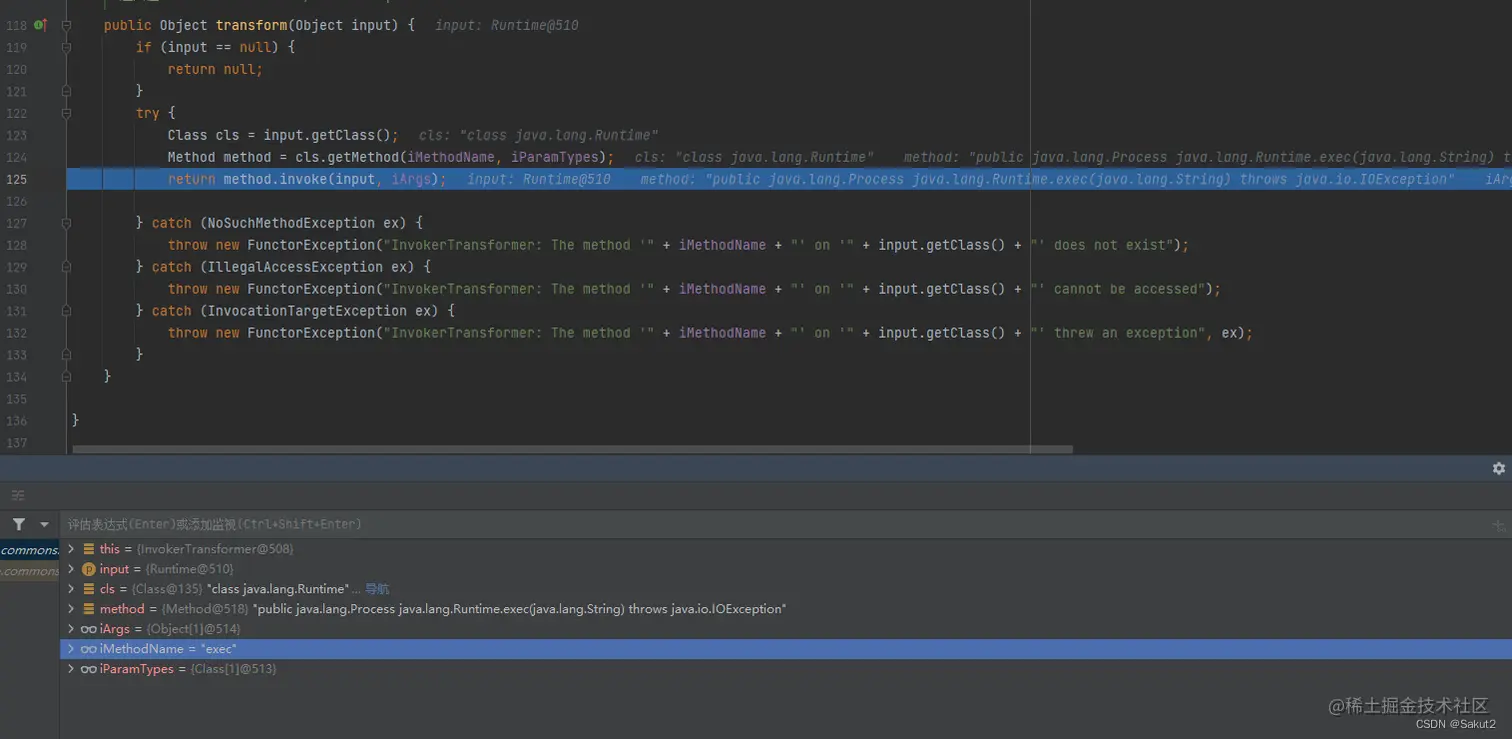The height and width of the screenshot is (739, 1512).
Task: Click the fold end marker on line 133
Action: point(66,355)
